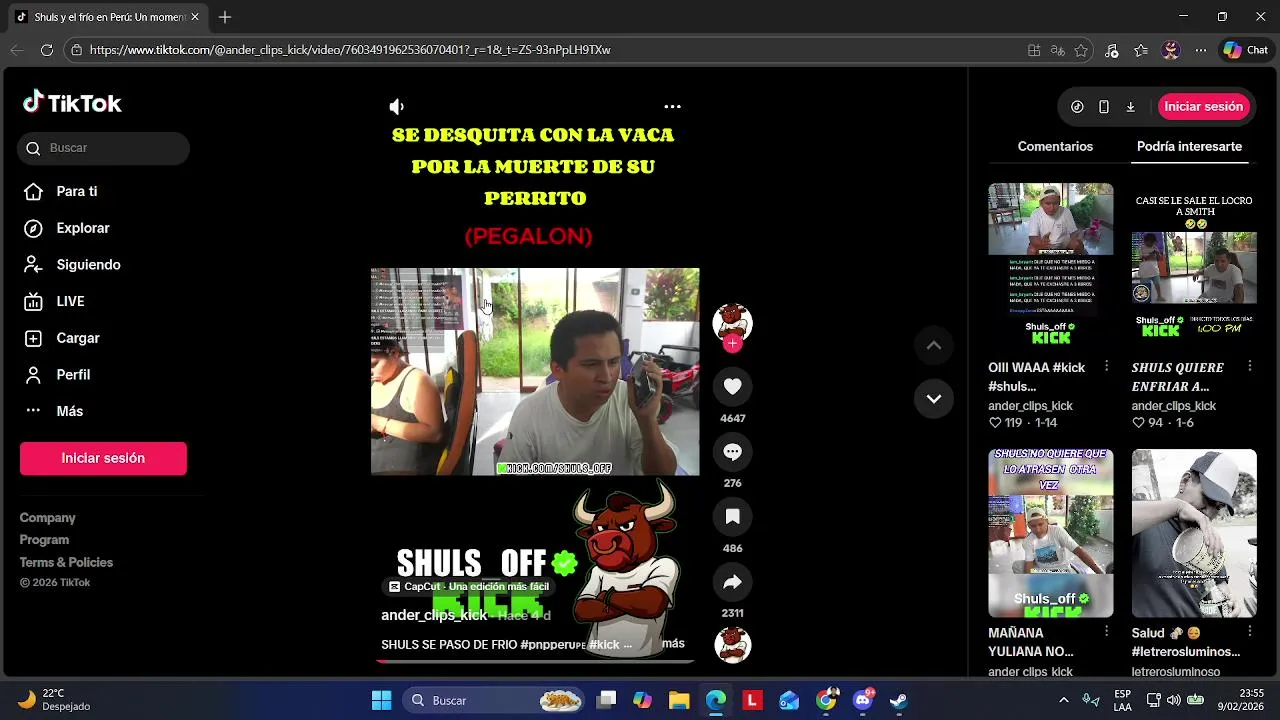Click CapCut Una edición más fácil tag
Screen dimensions: 1280x720
pos(469,587)
